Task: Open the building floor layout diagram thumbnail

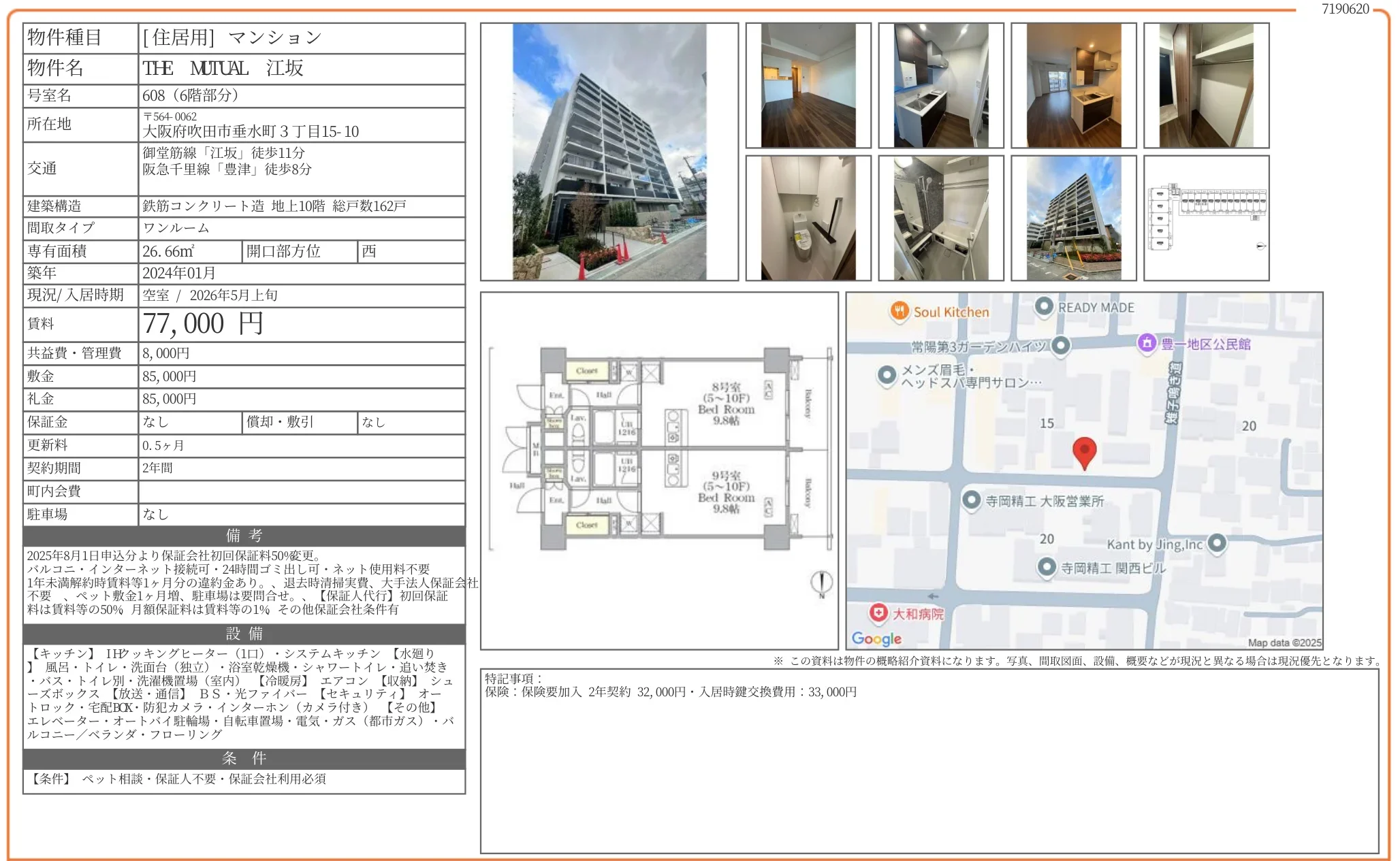Action: 1206,218
